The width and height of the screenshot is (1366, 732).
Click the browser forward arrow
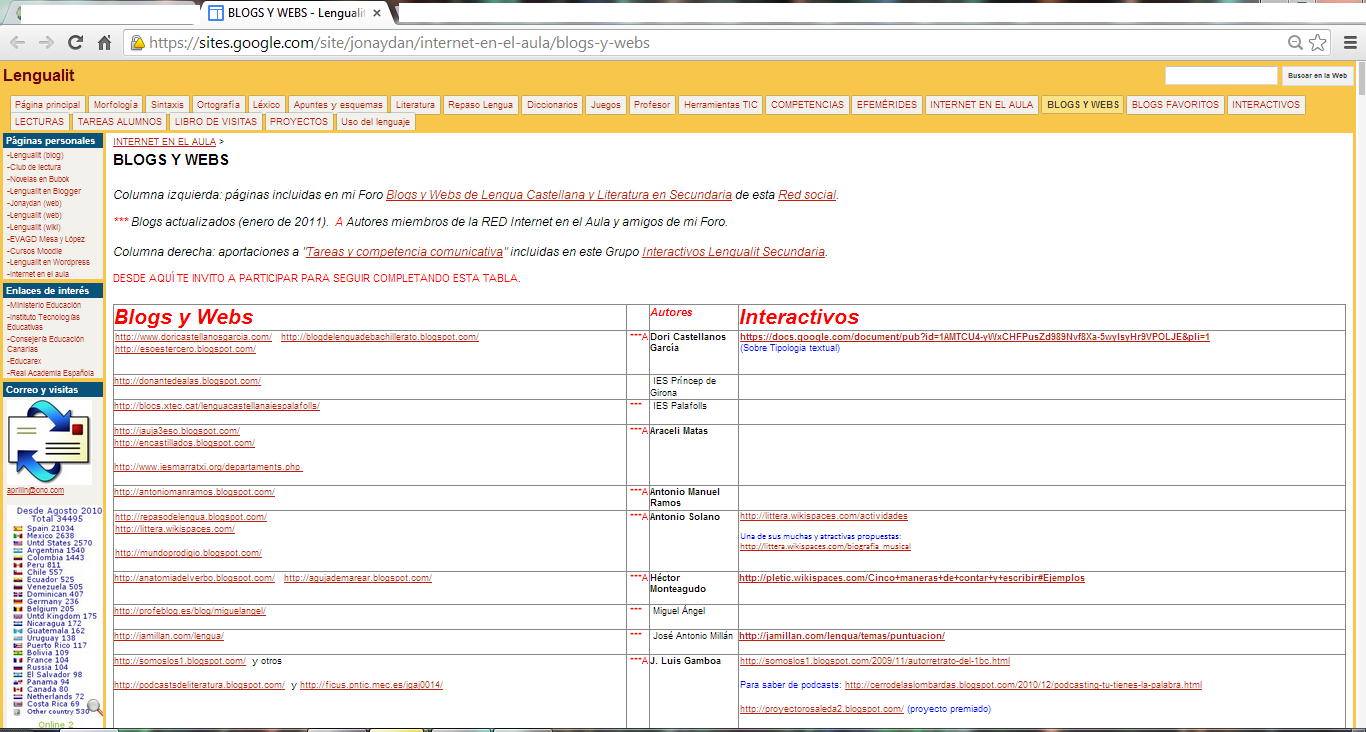(x=46, y=43)
